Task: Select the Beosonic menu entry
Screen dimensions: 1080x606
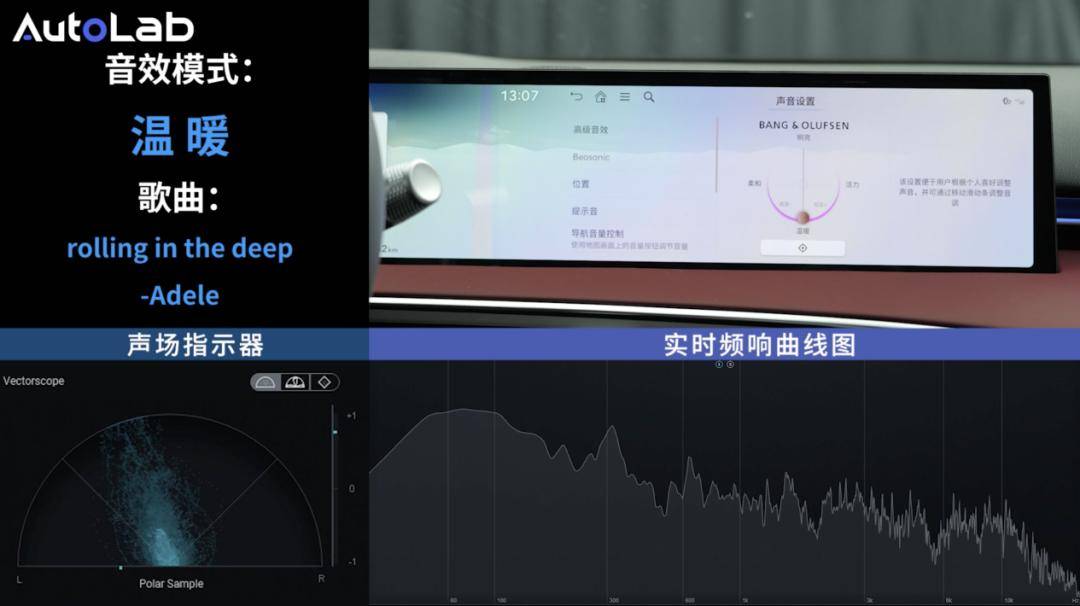Action: 591,157
